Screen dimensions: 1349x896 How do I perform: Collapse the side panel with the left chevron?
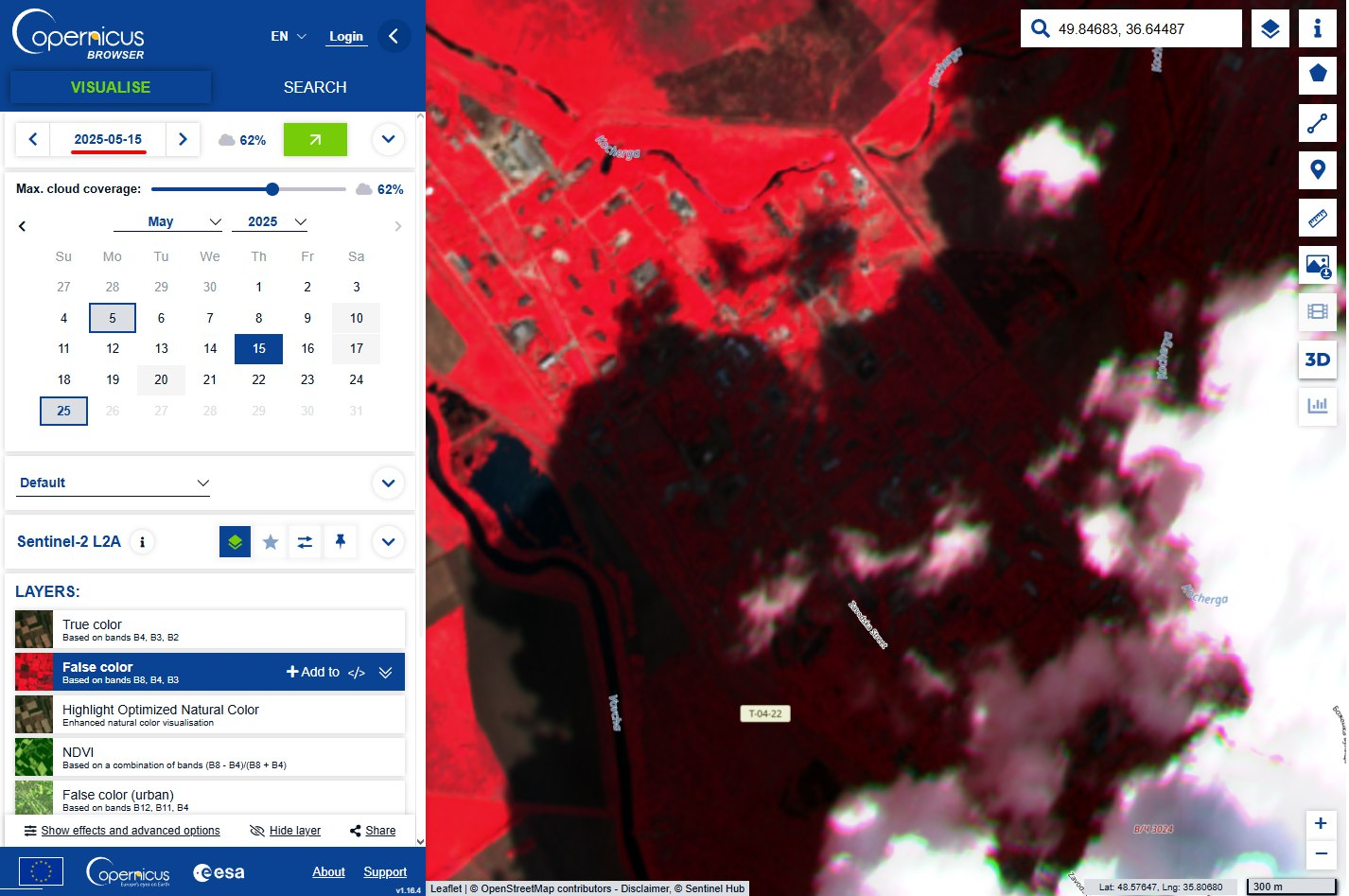(x=394, y=37)
